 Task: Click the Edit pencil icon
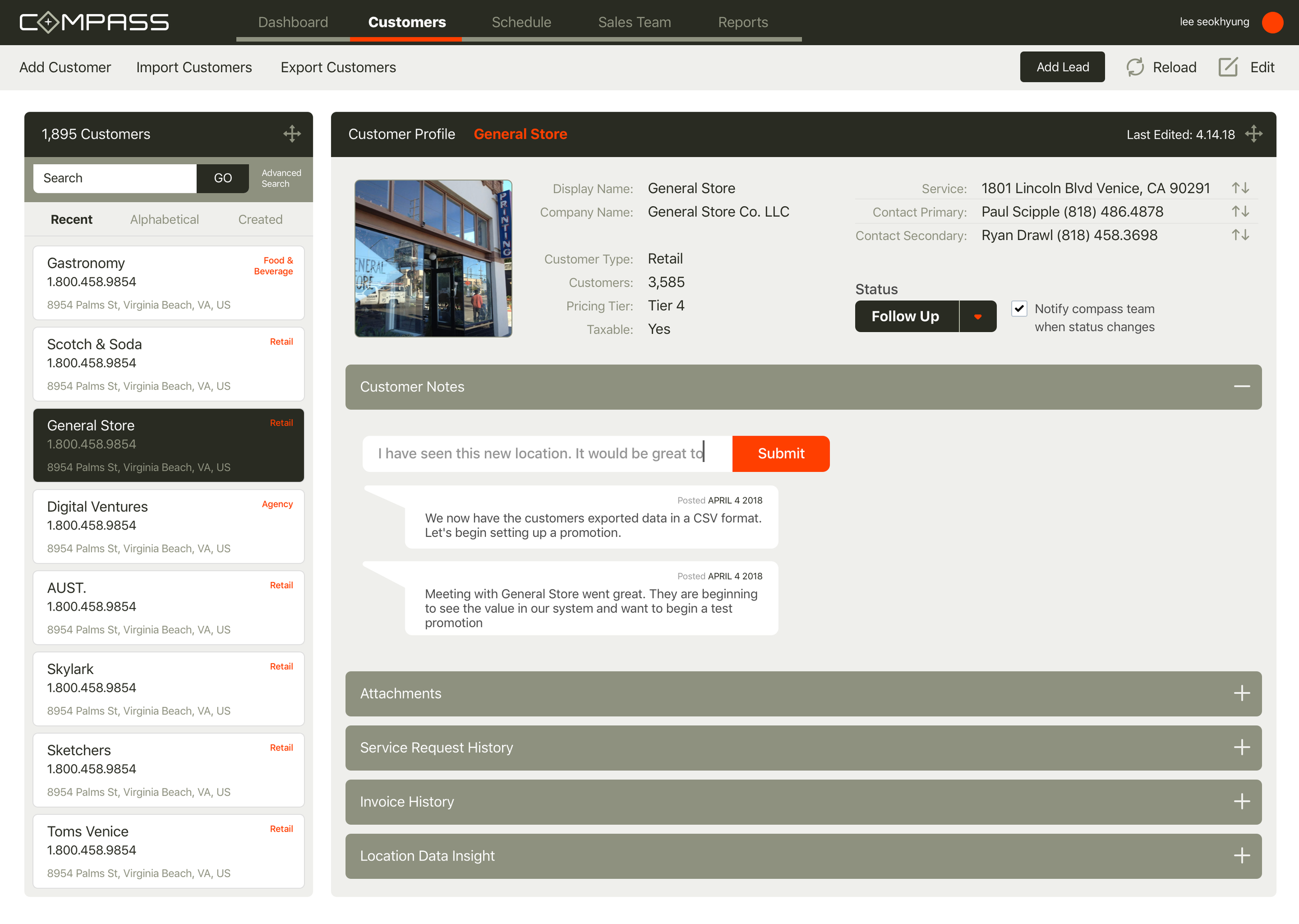[x=1228, y=67]
